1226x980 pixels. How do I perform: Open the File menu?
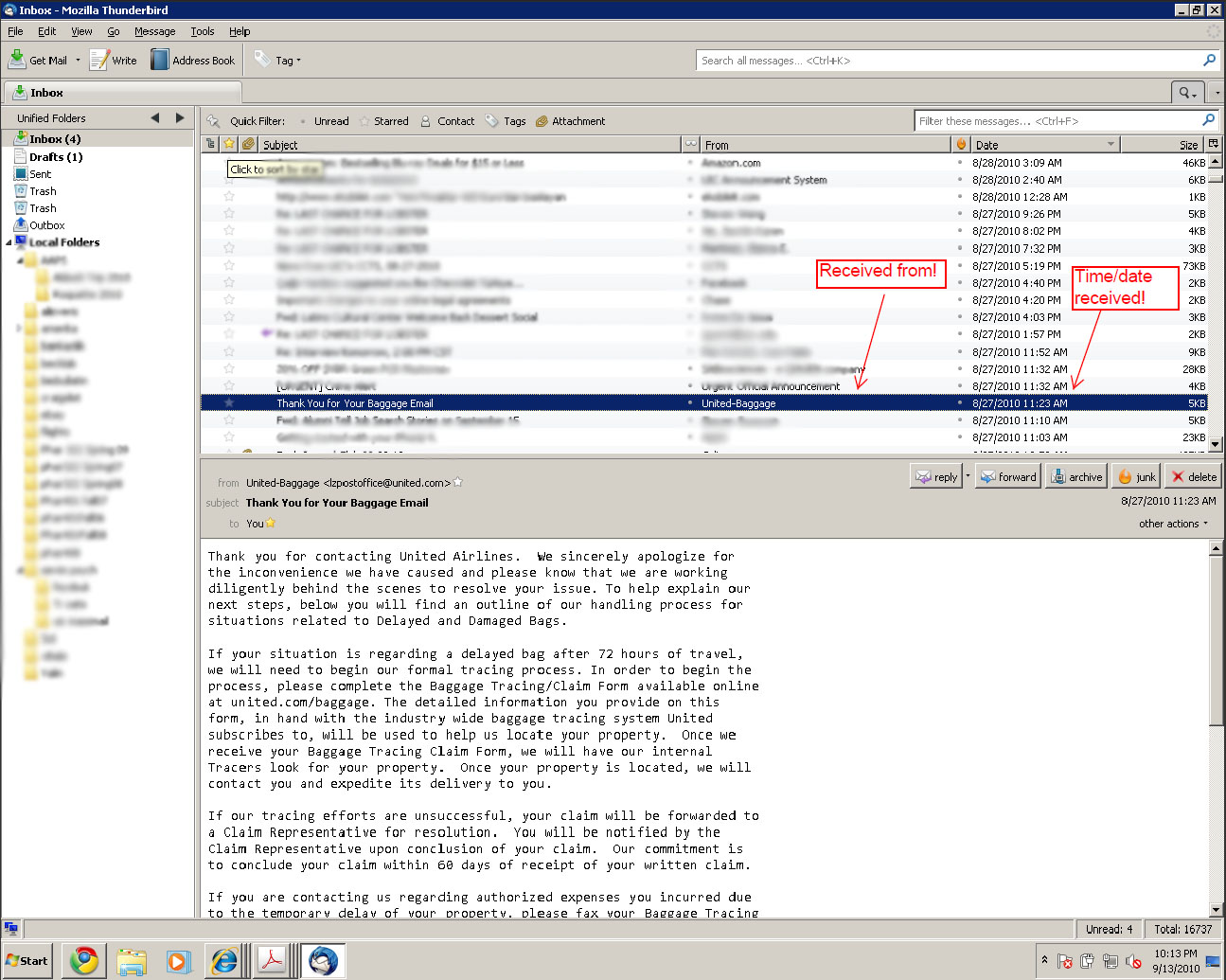(15, 31)
